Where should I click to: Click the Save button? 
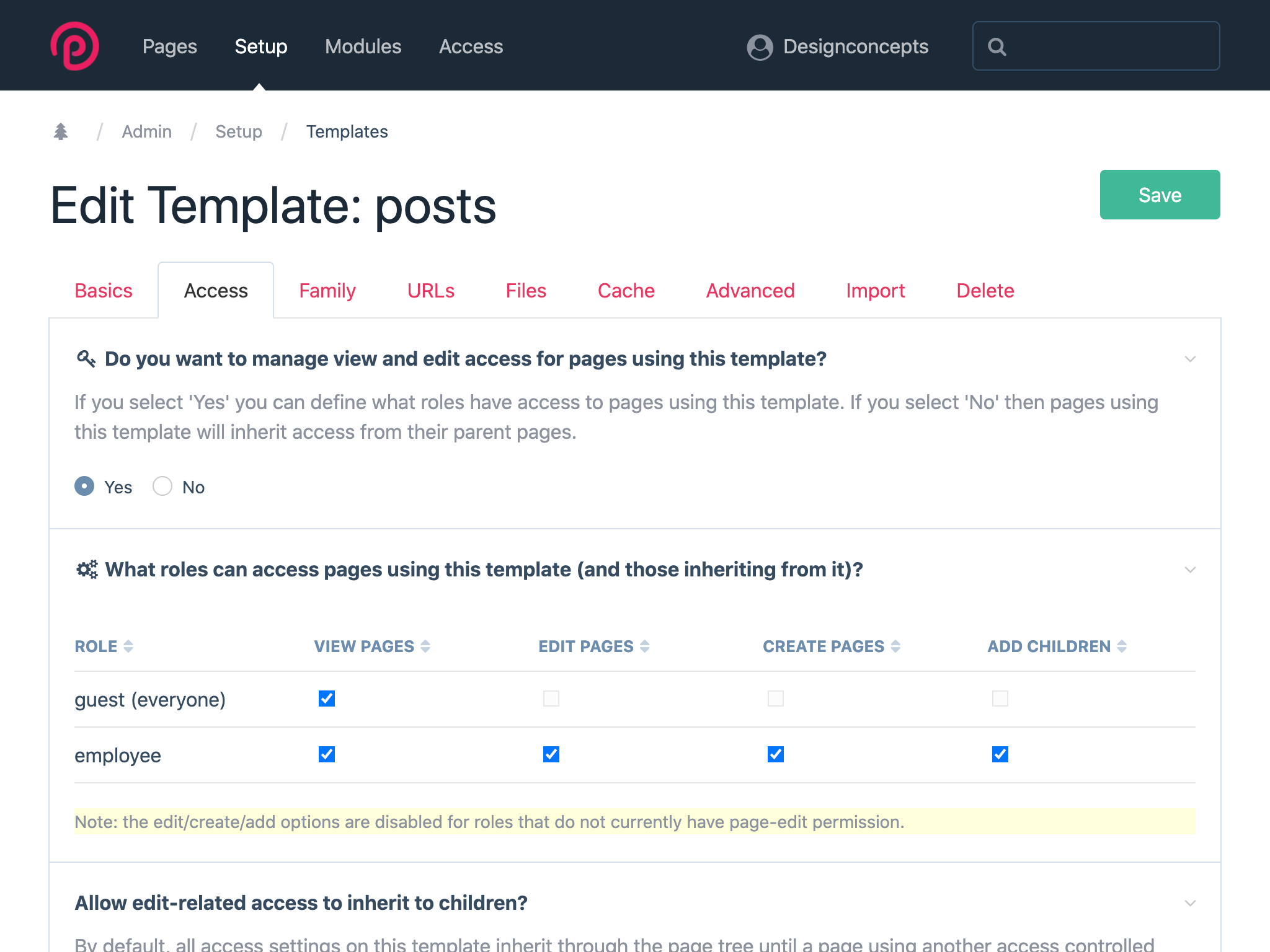(x=1159, y=195)
